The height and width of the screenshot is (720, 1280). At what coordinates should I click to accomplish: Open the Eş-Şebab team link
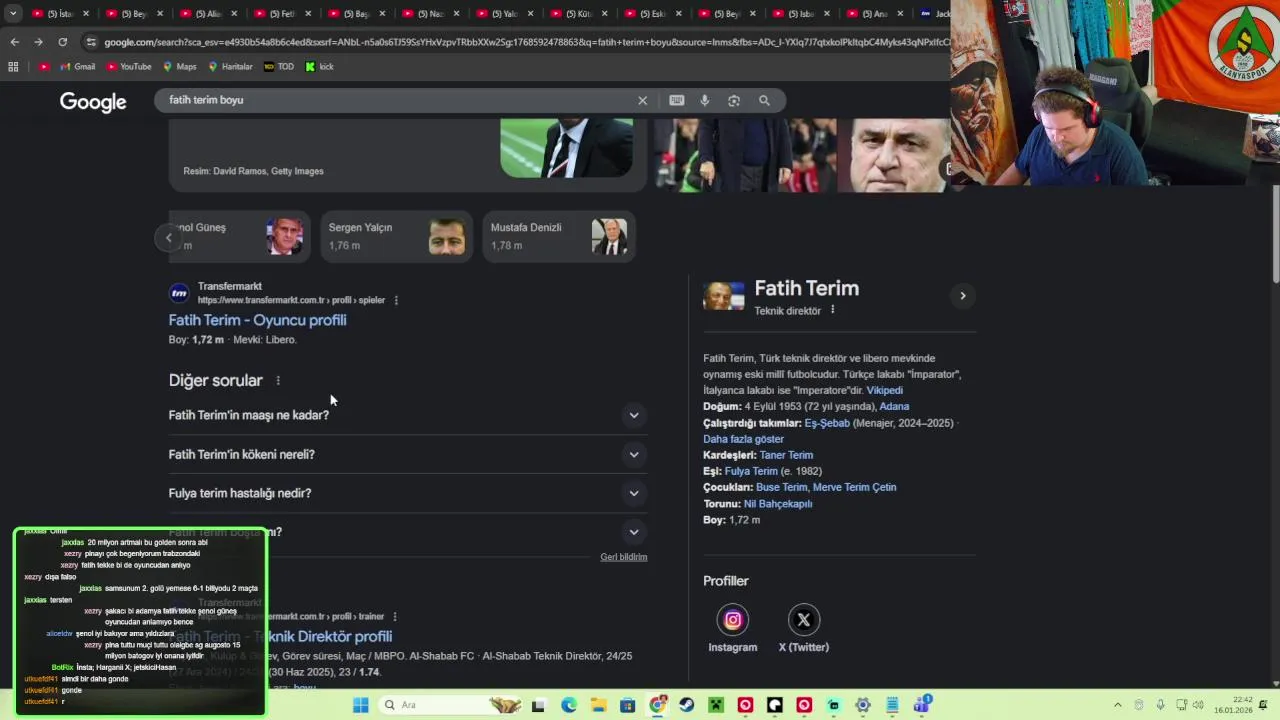point(827,423)
